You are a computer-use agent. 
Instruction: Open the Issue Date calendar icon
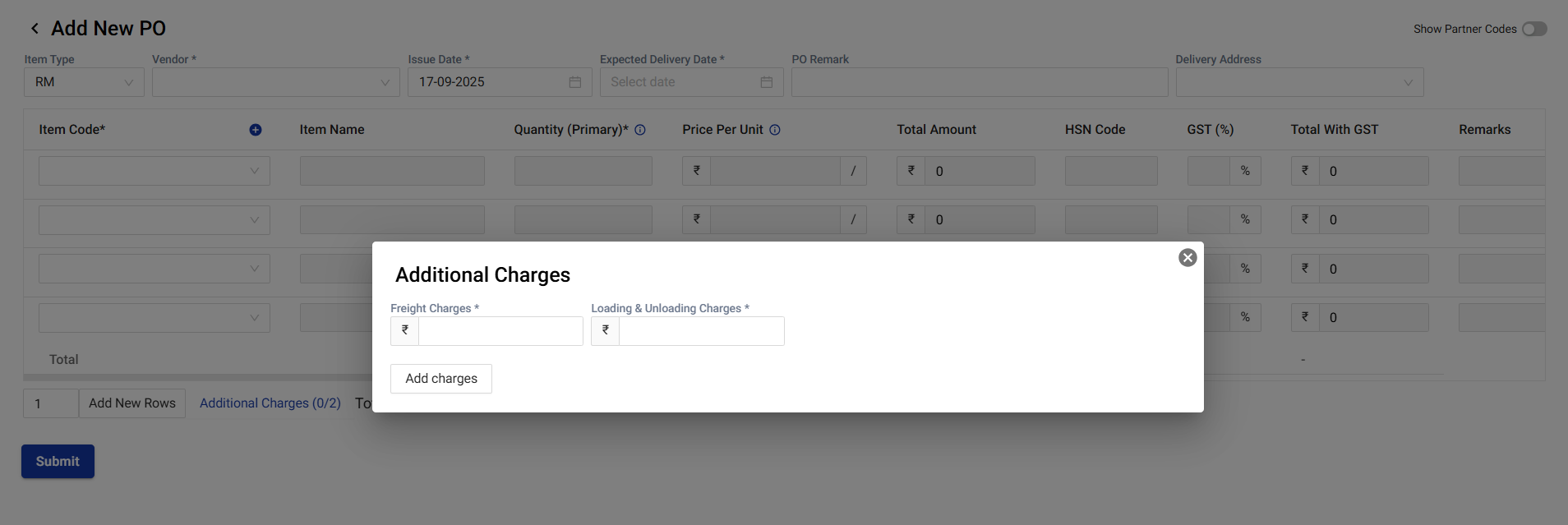(575, 82)
